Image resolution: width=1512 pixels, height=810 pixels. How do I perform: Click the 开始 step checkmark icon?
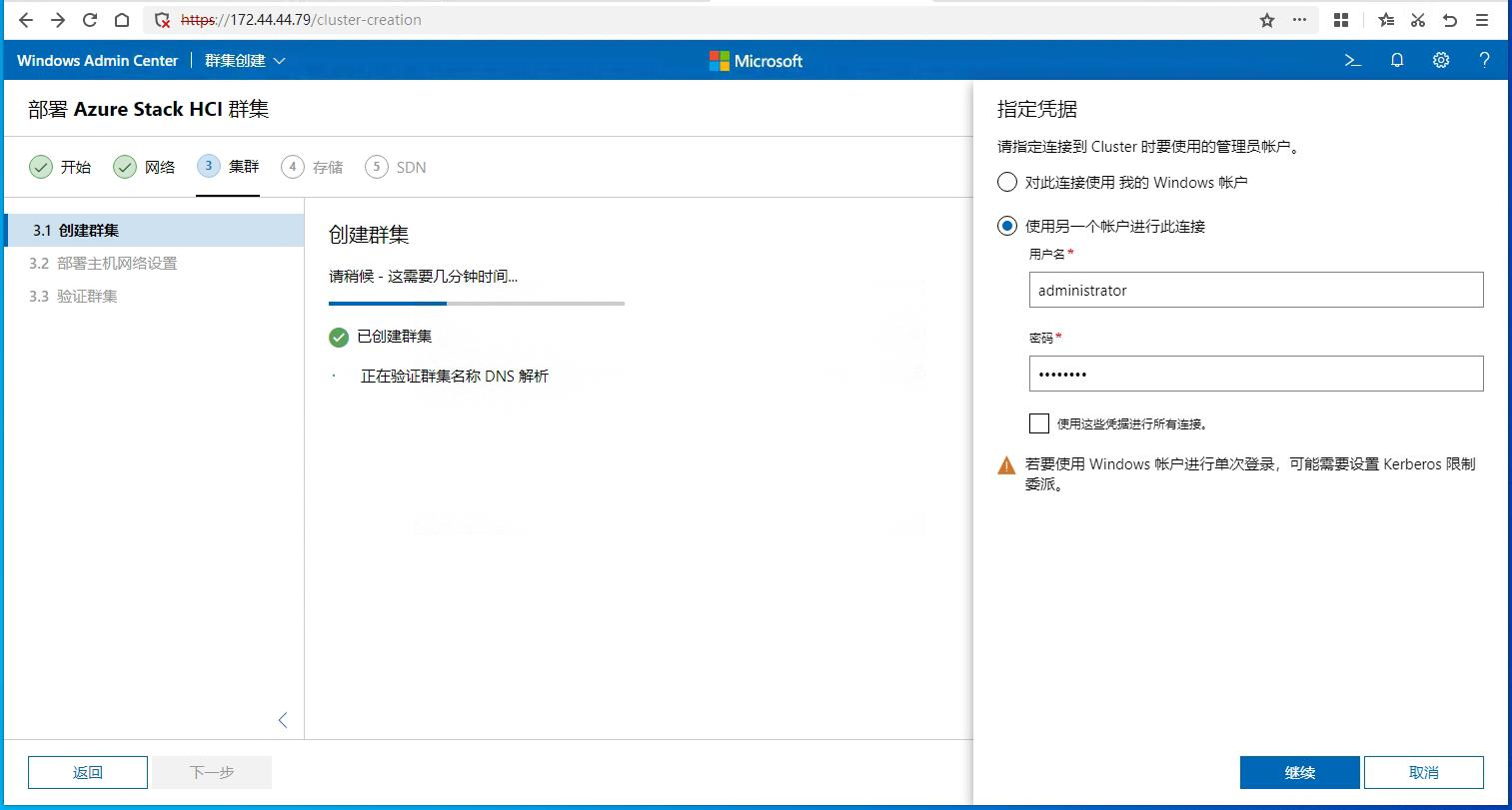point(41,167)
